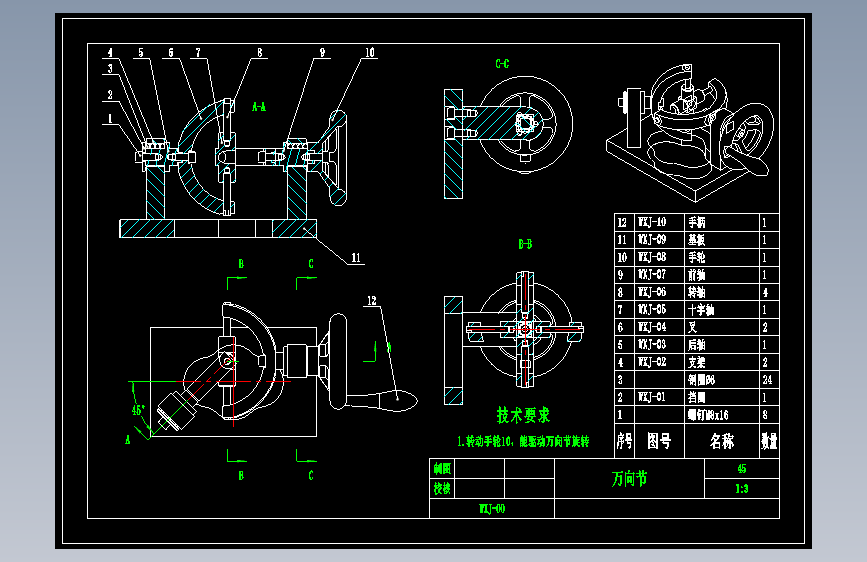Click the green material value 45 in title block

[x=741, y=469]
